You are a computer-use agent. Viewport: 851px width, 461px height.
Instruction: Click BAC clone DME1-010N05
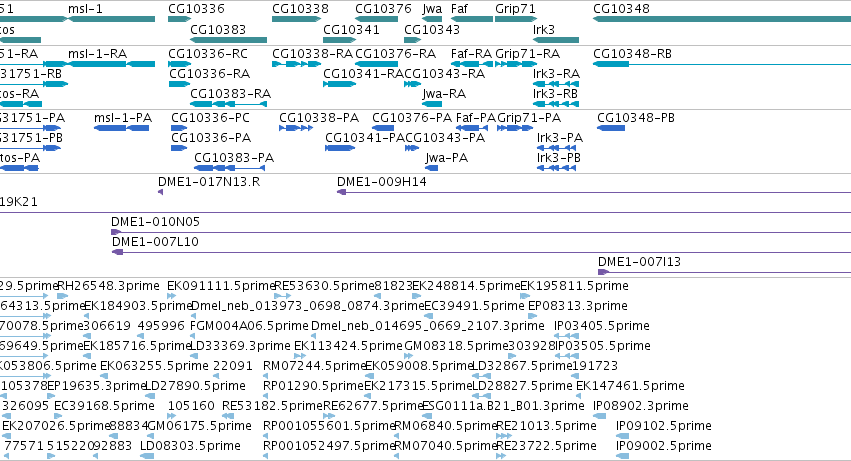pos(481,232)
